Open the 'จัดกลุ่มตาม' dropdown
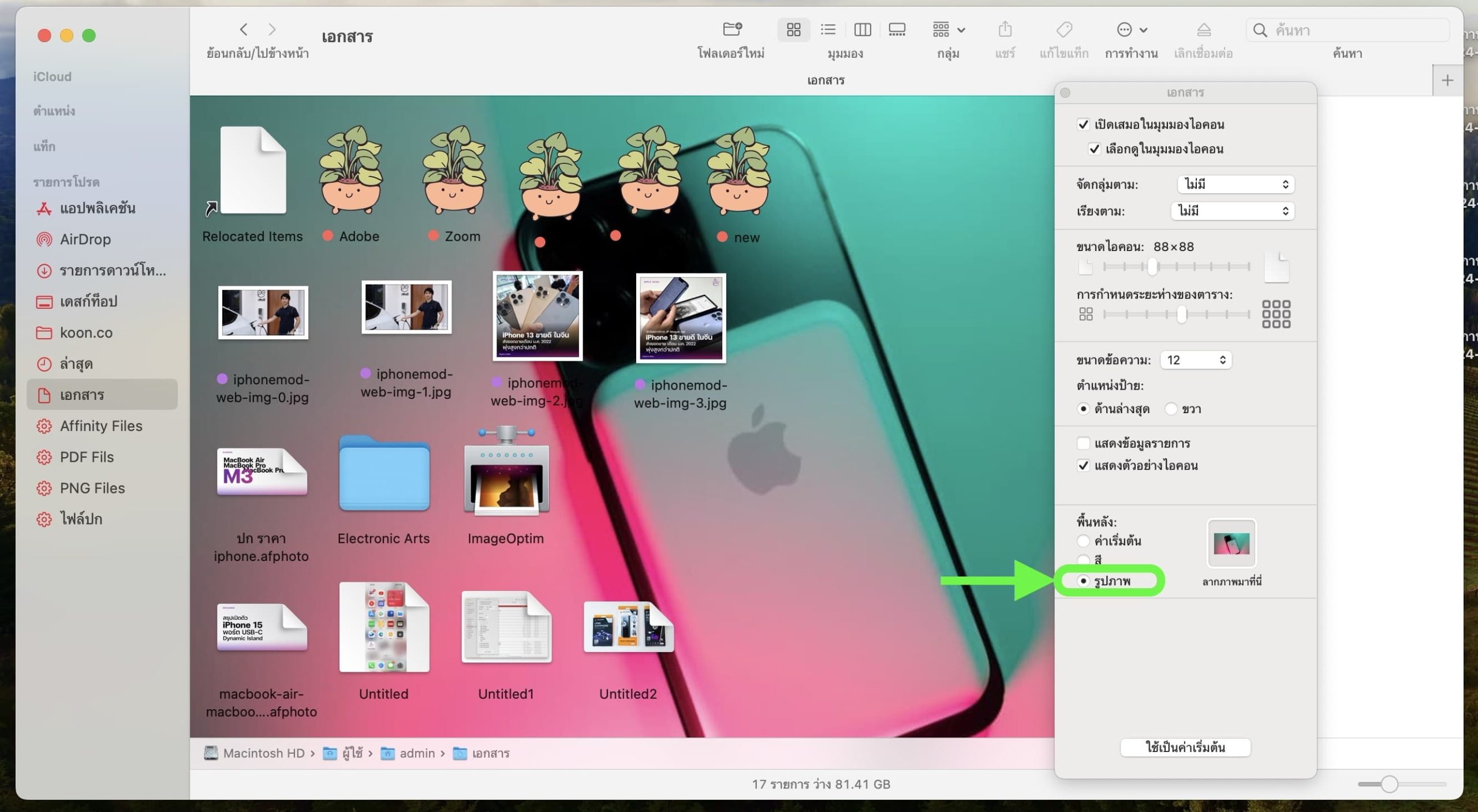Screen dimensions: 1478x812 pyautogui.click(x=1235, y=184)
